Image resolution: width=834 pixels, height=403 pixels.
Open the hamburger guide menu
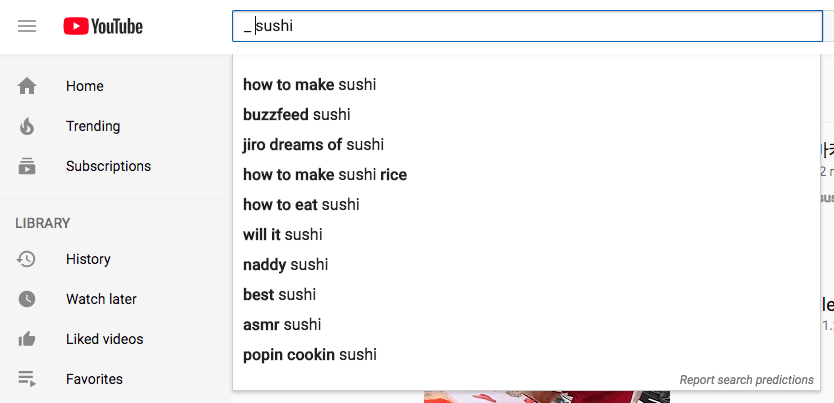[x=27, y=26]
